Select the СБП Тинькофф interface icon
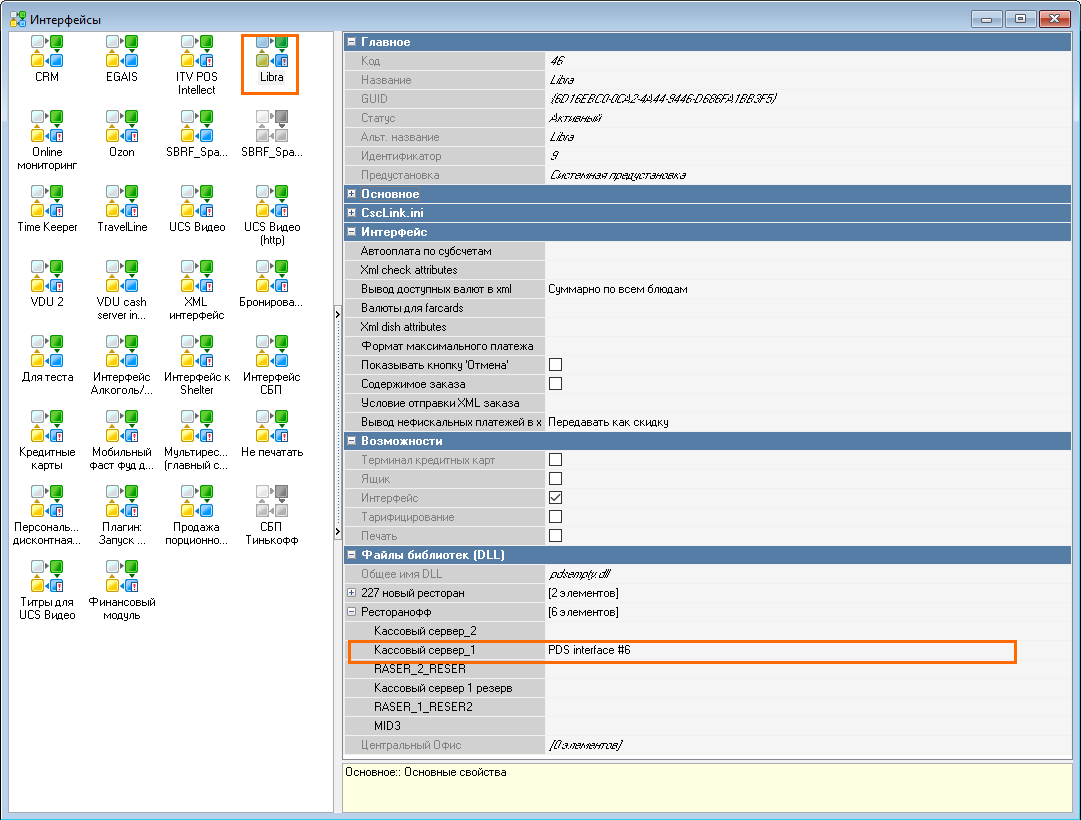 271,503
